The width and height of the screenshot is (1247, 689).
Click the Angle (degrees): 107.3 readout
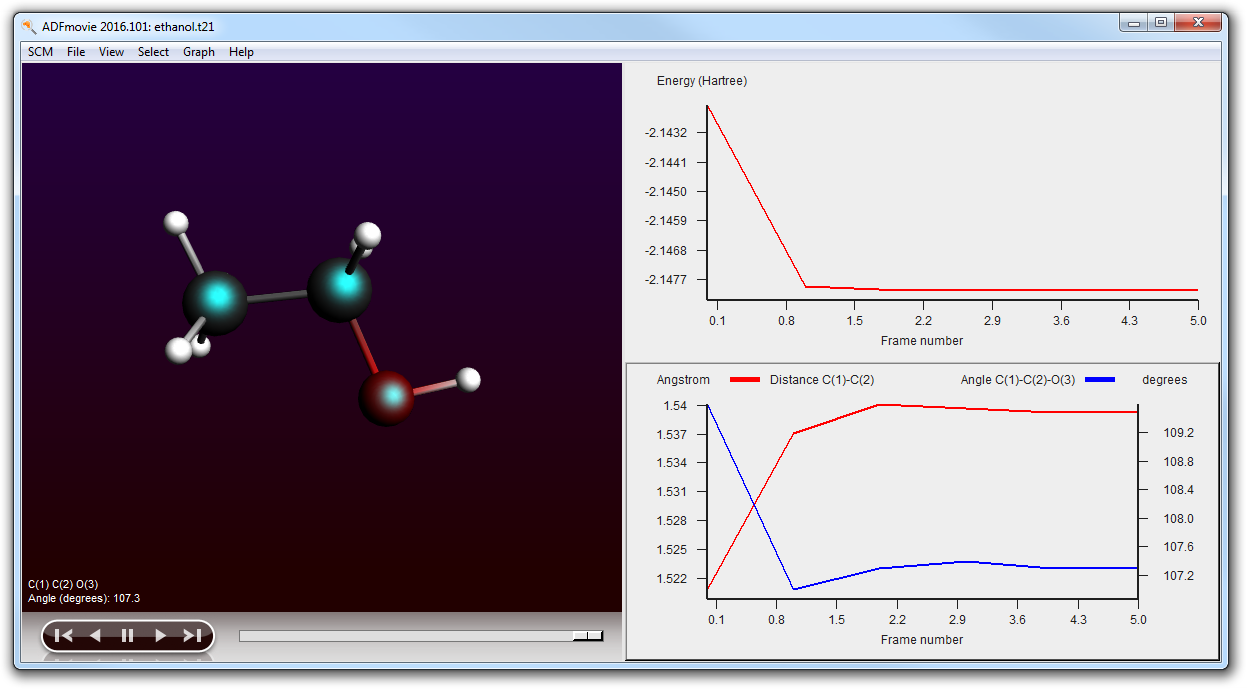[84, 598]
